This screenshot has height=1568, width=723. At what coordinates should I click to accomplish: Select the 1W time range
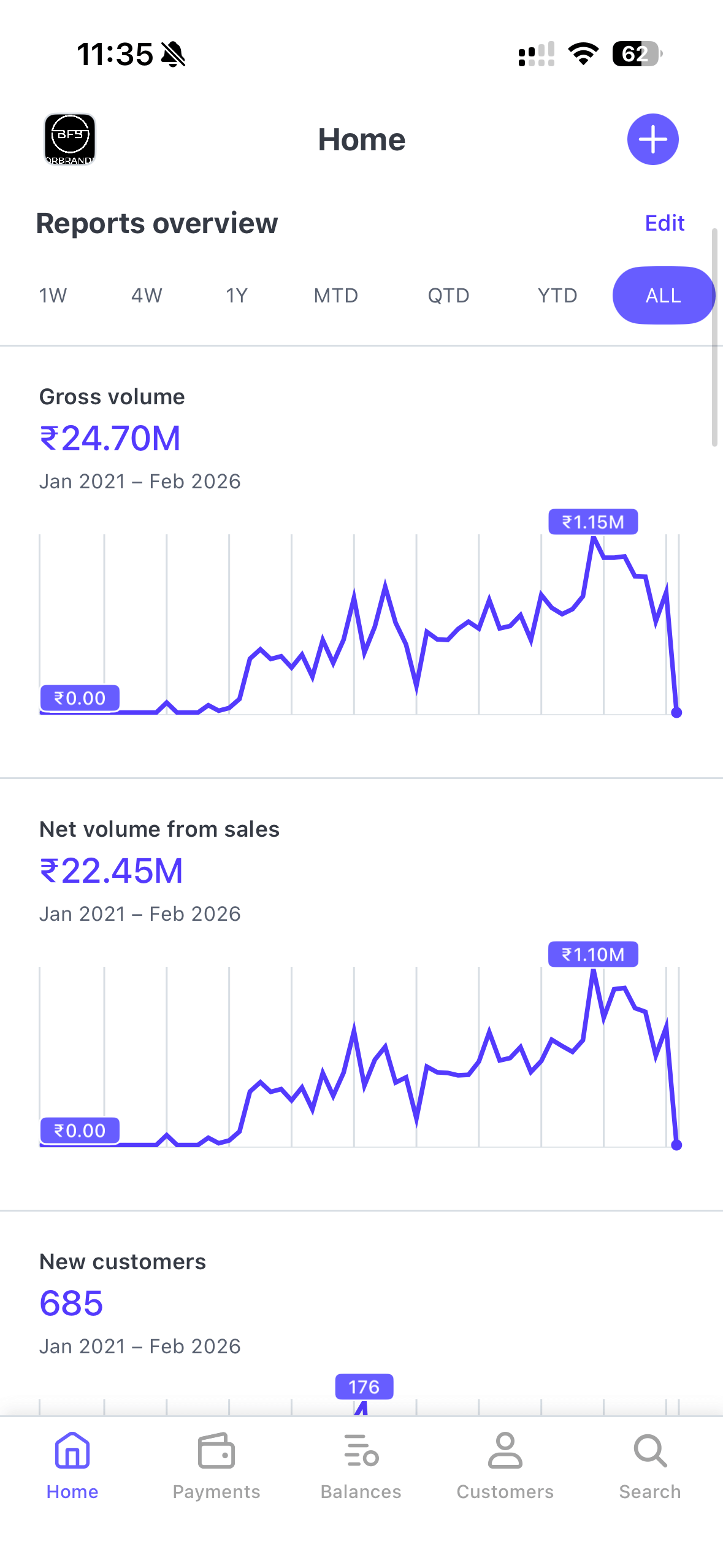pos(53,296)
